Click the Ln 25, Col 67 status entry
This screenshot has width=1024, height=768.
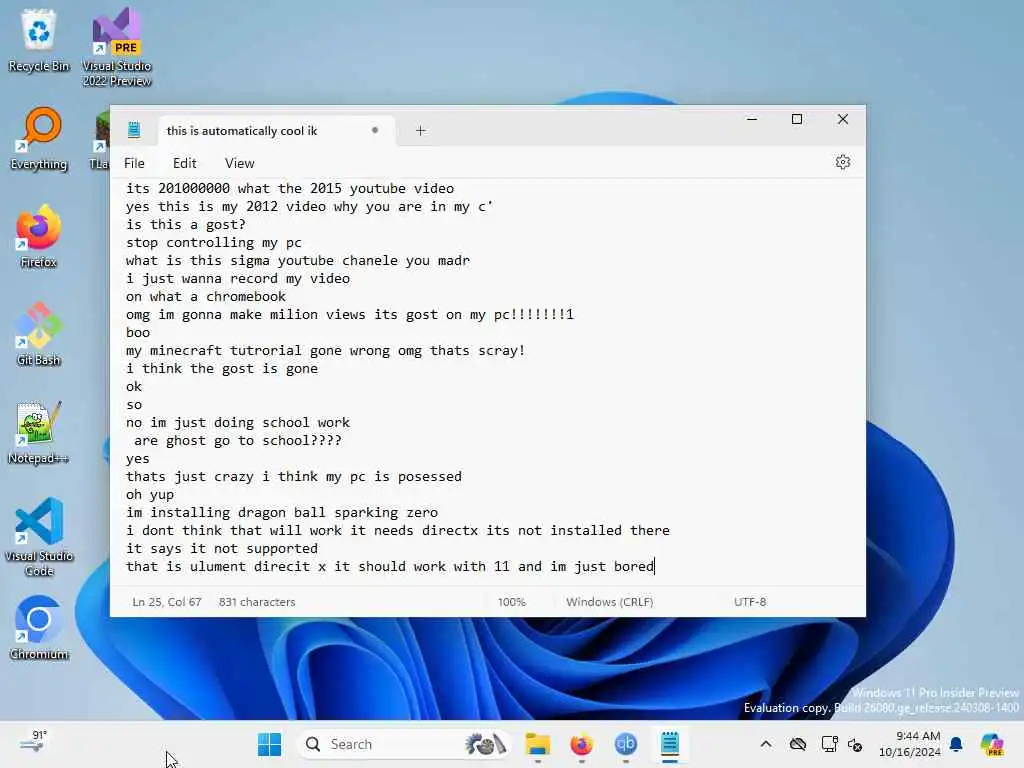point(167,601)
